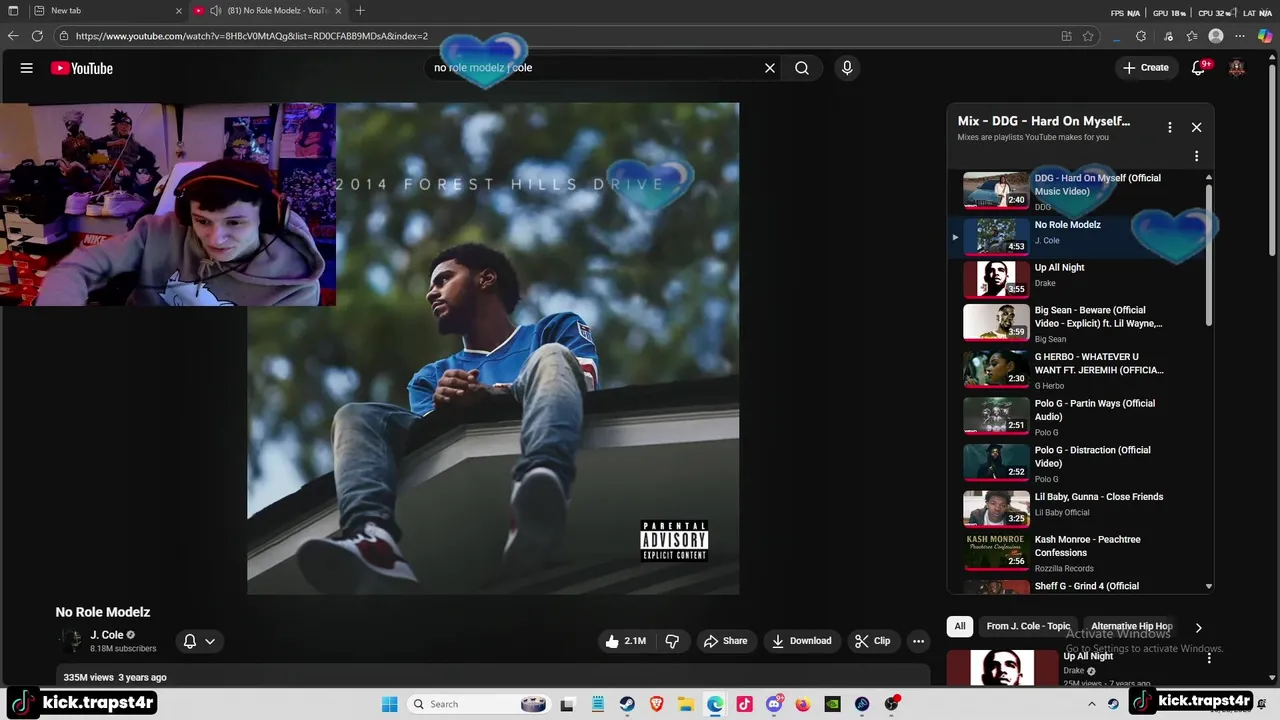The image size is (1280, 720).
Task: Run search with magnifier button
Action: (x=802, y=68)
